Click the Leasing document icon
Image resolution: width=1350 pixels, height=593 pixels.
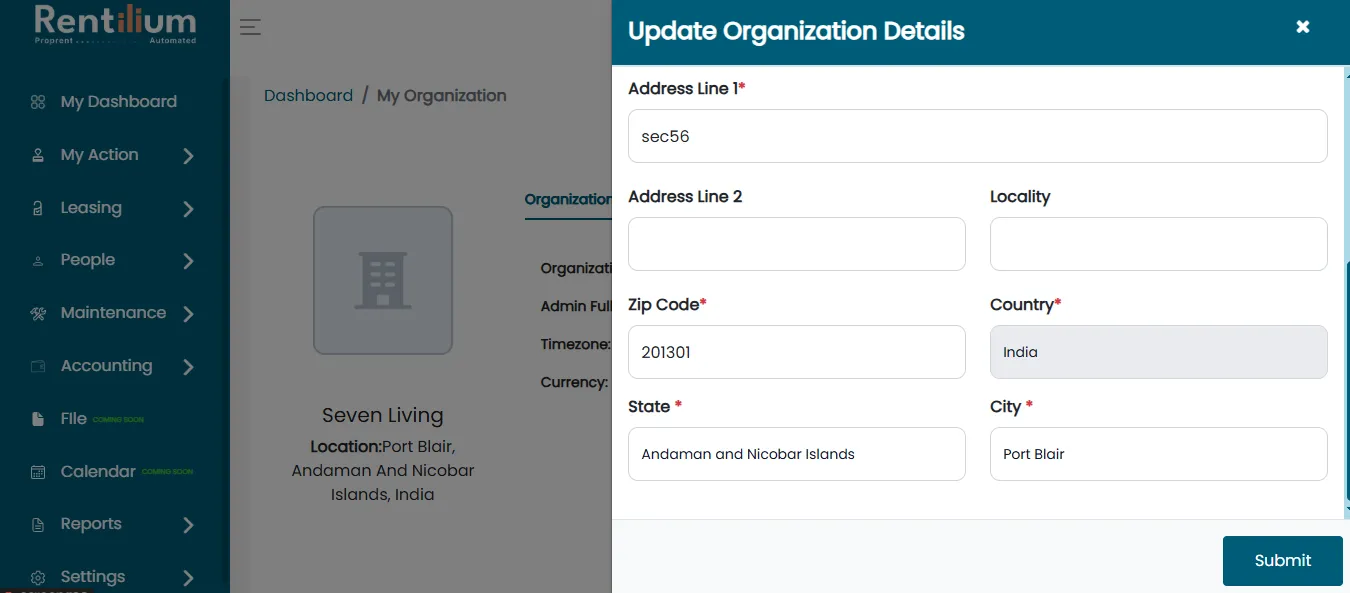click(38, 208)
